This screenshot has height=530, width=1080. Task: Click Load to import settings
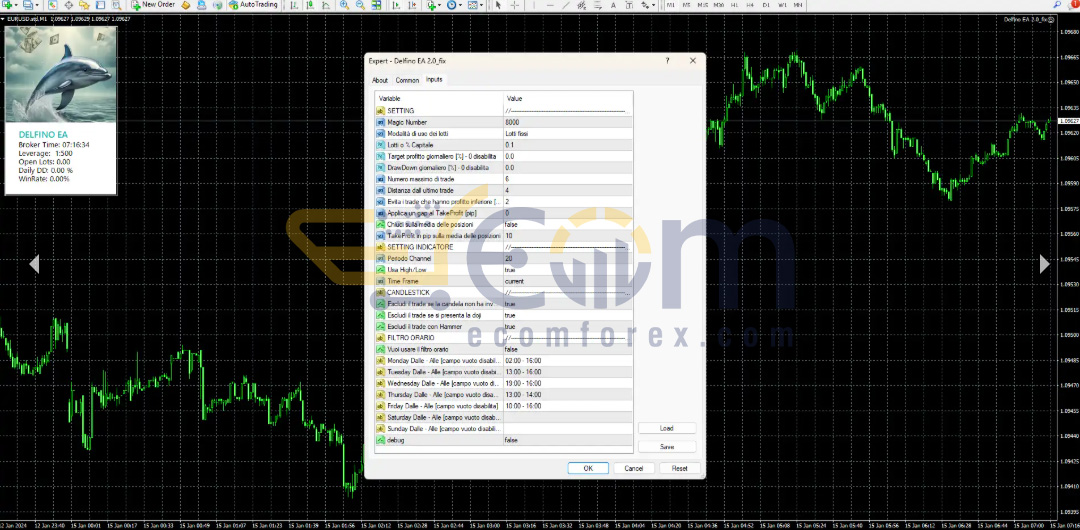point(667,428)
